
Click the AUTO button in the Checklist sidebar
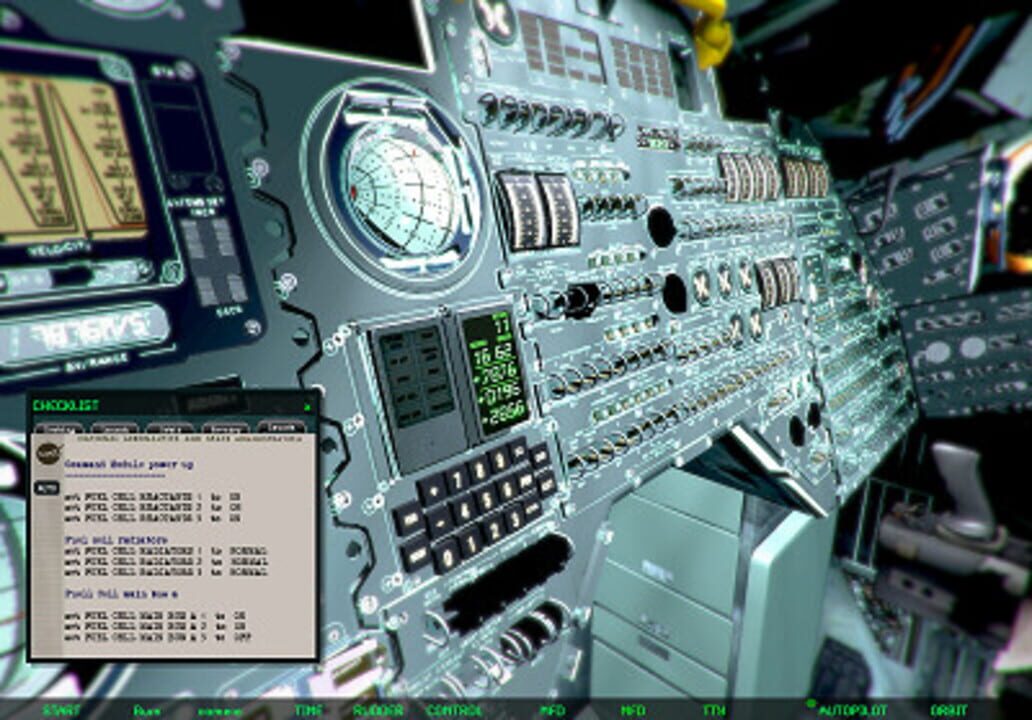46,487
